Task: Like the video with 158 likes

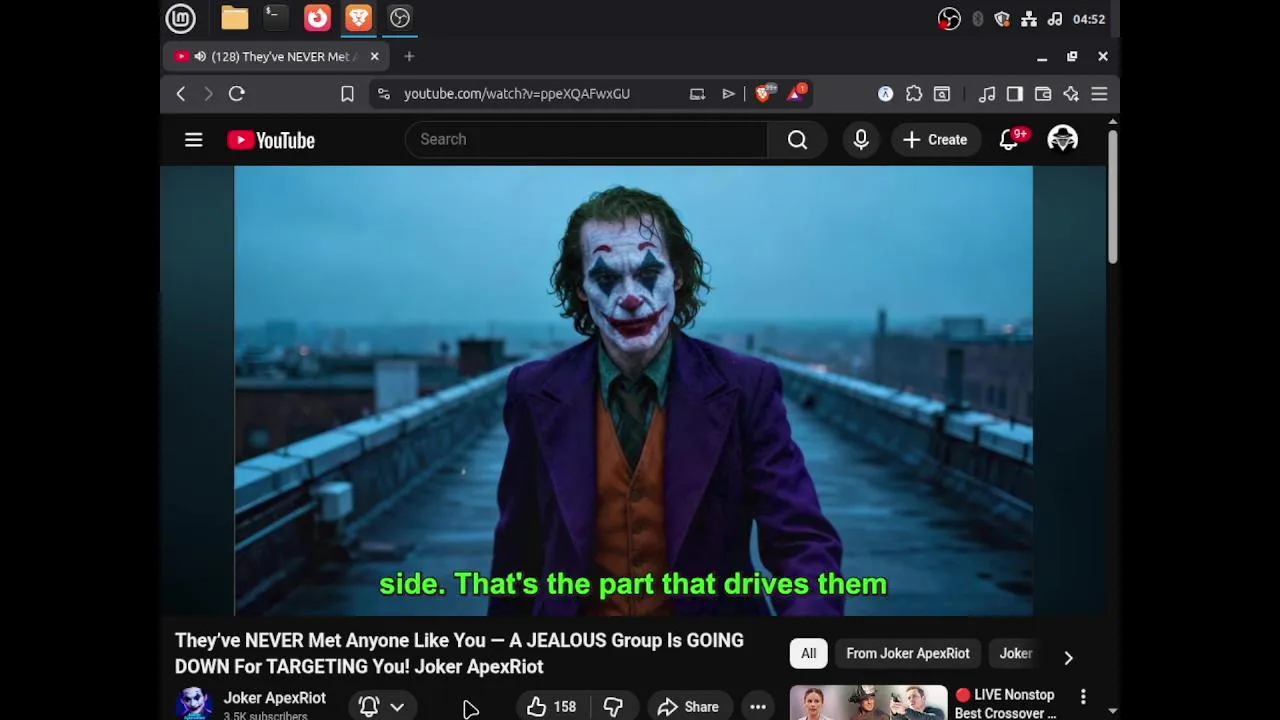Action: click(551, 707)
